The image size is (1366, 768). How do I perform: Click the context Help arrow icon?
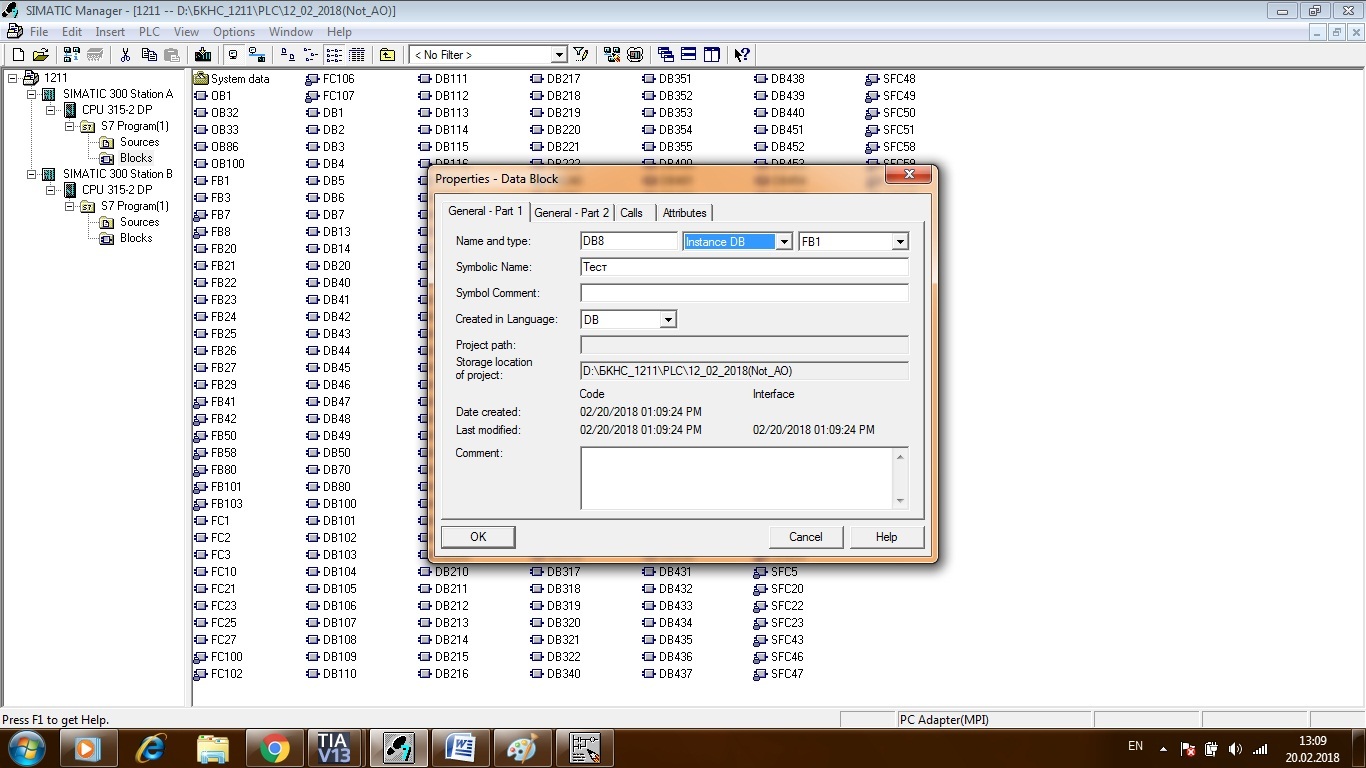(742, 55)
